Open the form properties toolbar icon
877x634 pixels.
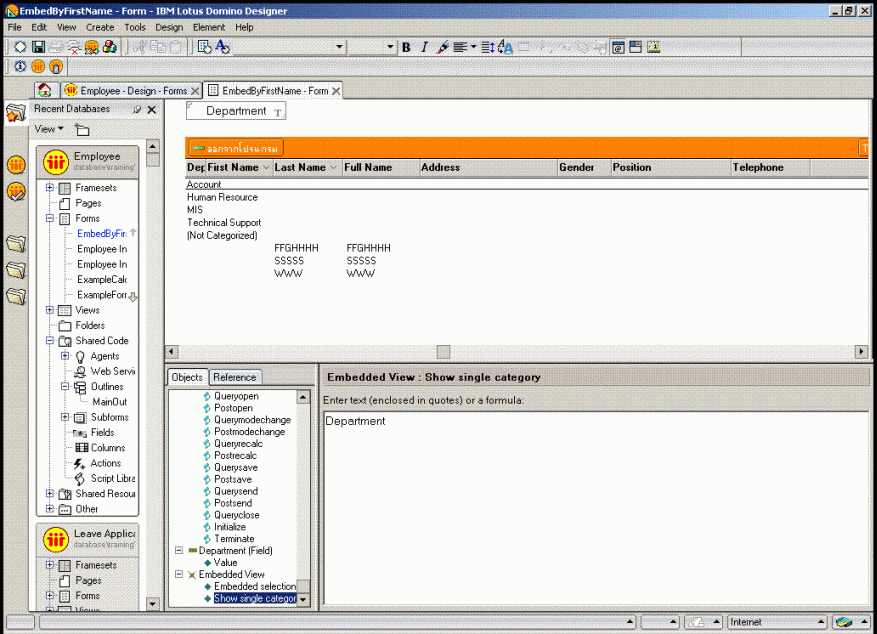pyautogui.click(x=205, y=48)
